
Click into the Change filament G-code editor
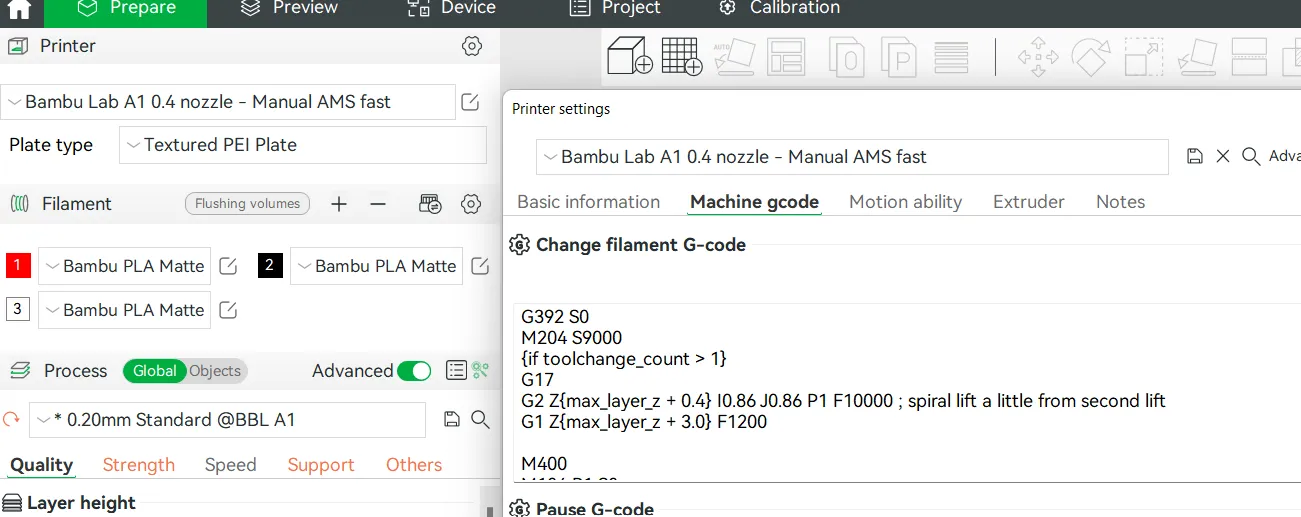coord(905,394)
